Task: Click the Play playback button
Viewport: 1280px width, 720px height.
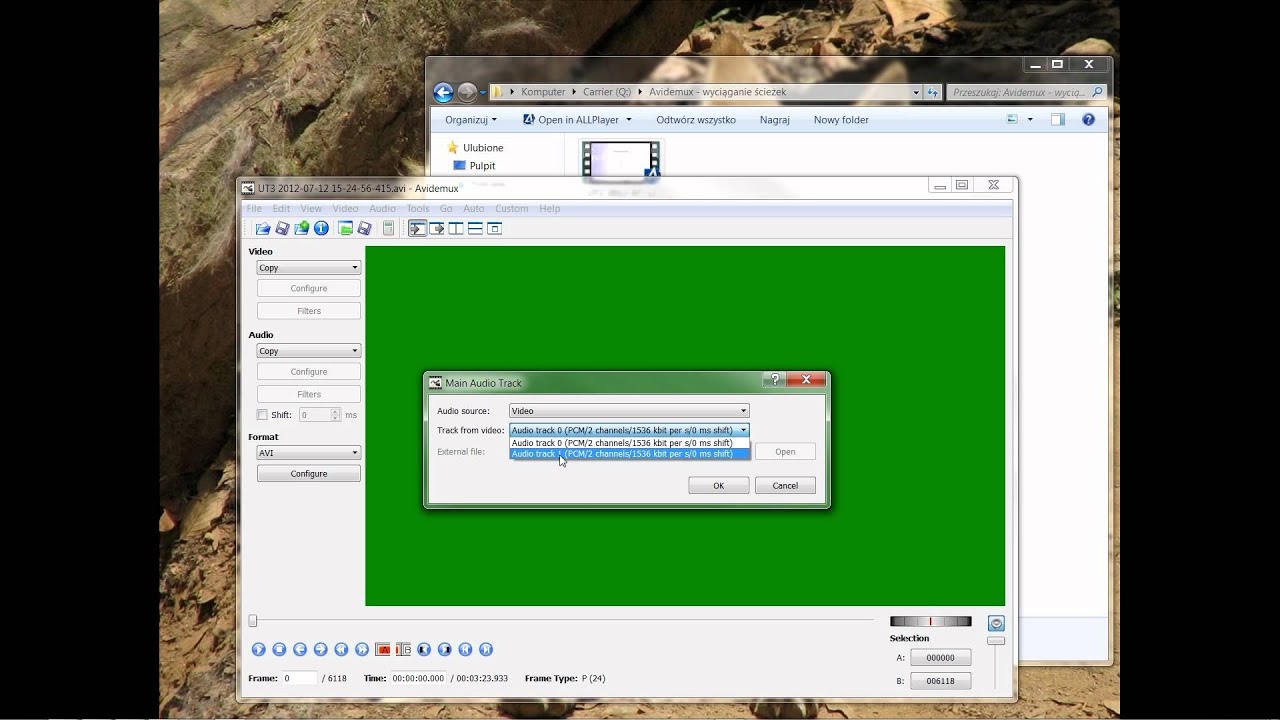Action: (x=258, y=650)
